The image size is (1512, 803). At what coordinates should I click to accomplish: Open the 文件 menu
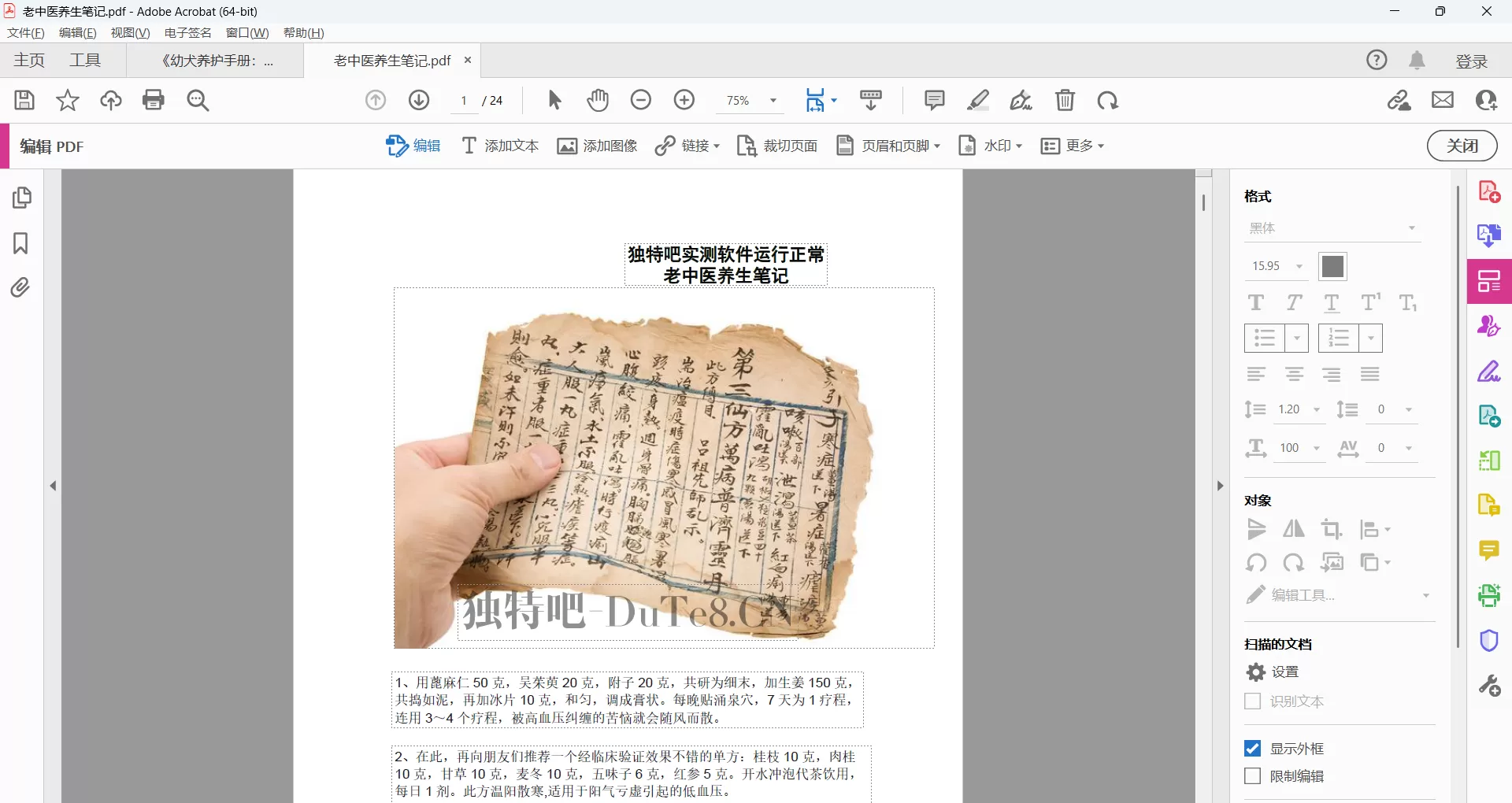pos(24,32)
